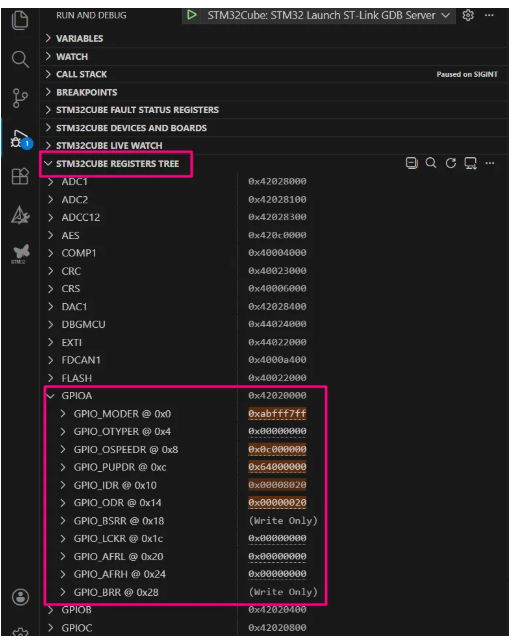
Task: Expand the ADC1 peripheral node
Action: point(51,182)
